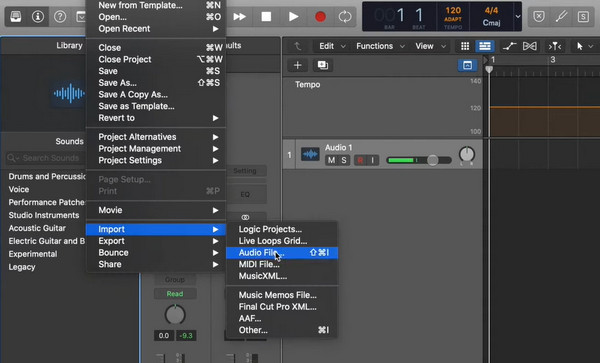Click the Setting button on channel strip
This screenshot has height=363, width=600.
245,171
